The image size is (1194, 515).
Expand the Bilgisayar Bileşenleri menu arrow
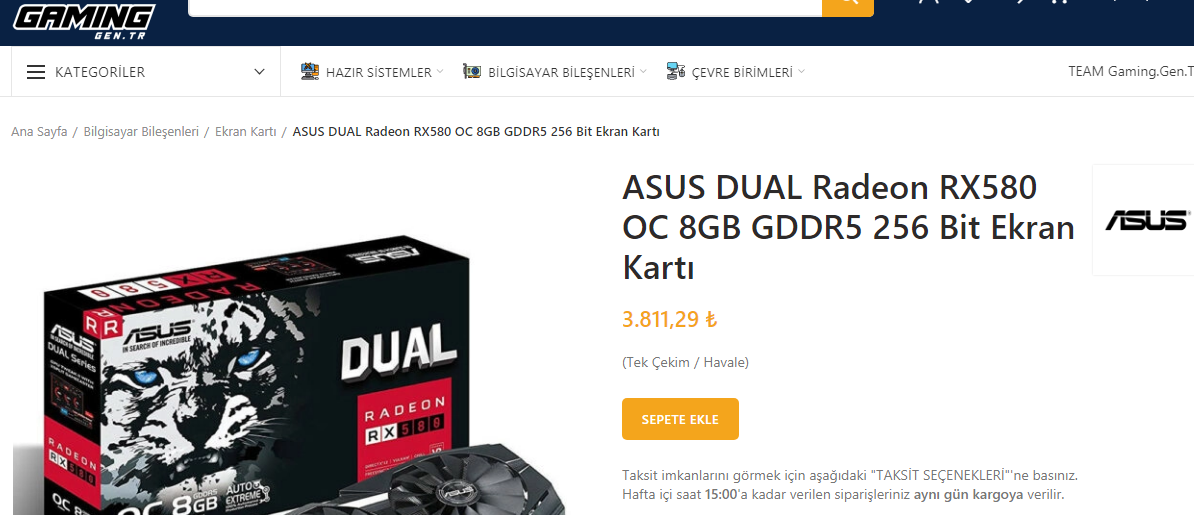[643, 72]
